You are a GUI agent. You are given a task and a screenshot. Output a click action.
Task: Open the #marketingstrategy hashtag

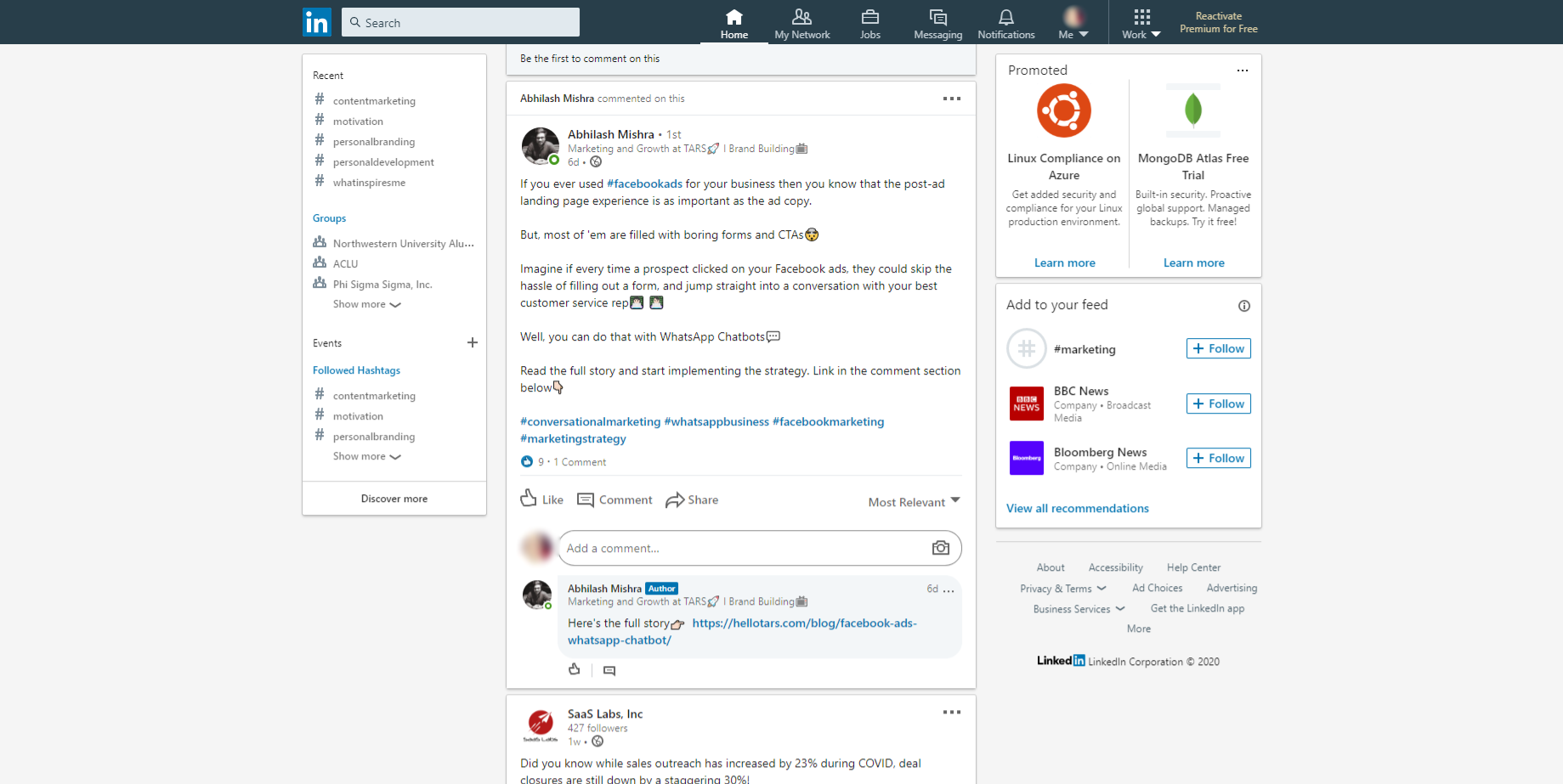pos(573,438)
